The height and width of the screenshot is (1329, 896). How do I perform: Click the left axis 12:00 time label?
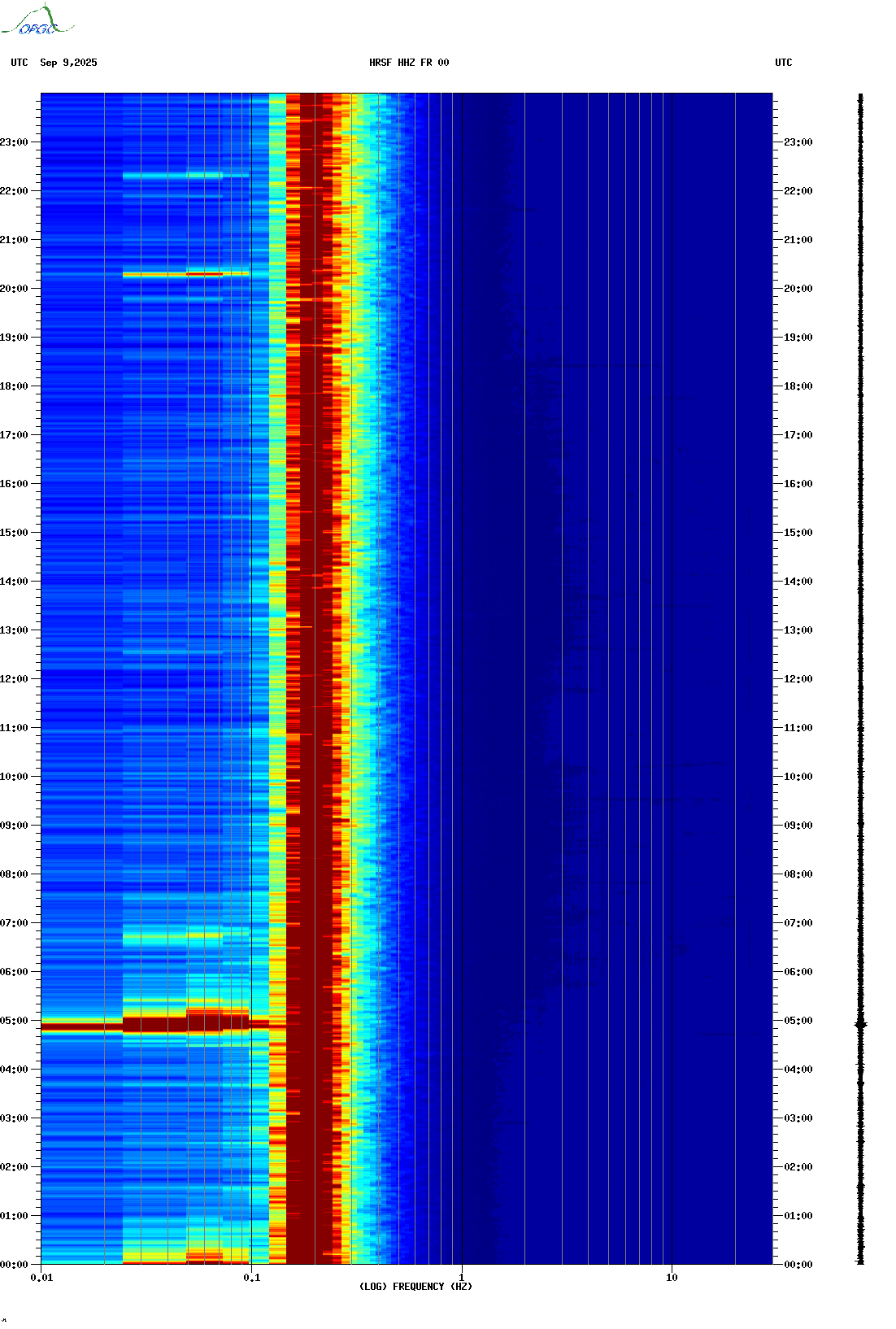pos(14,679)
